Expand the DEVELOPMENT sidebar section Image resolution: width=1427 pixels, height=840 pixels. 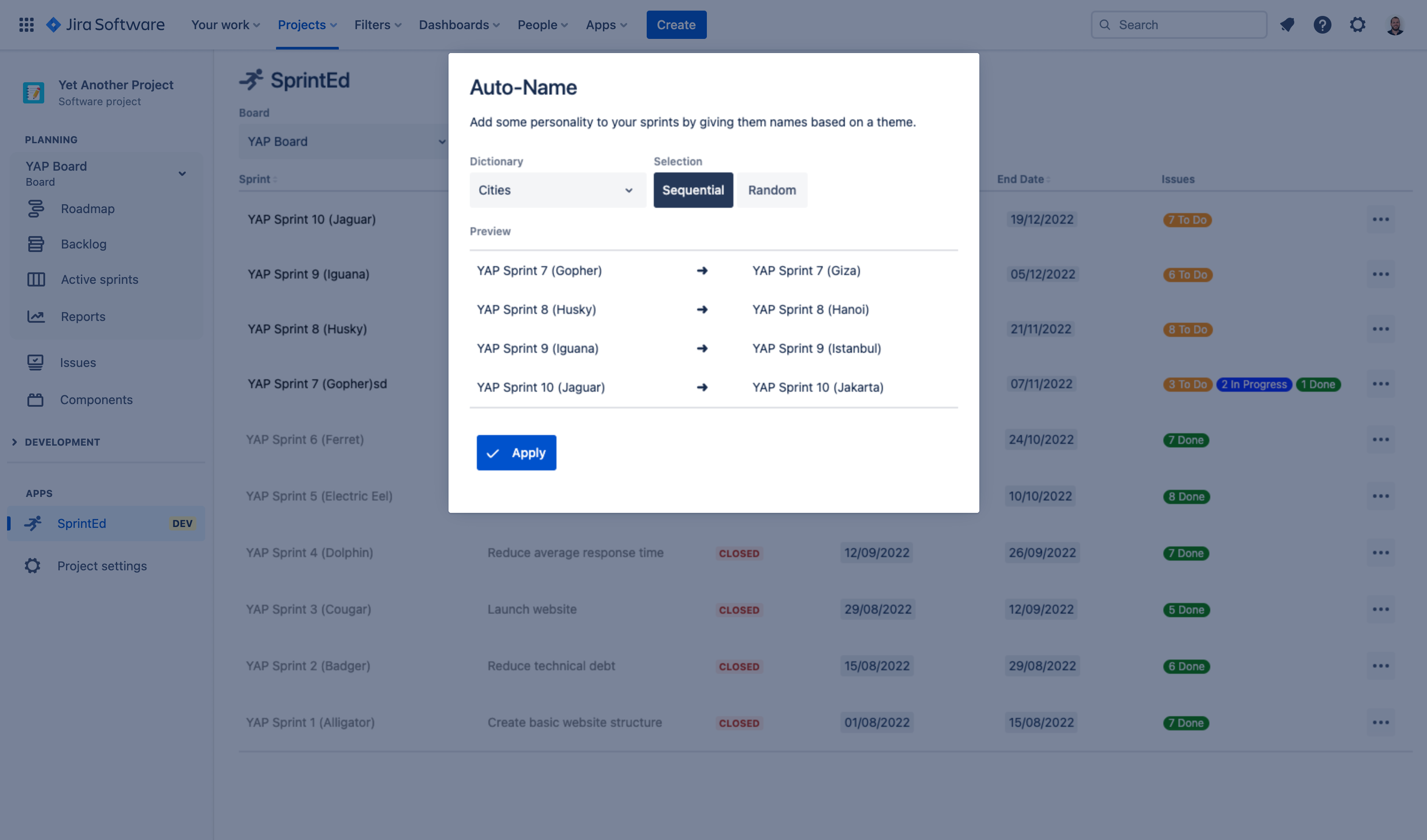(62, 442)
